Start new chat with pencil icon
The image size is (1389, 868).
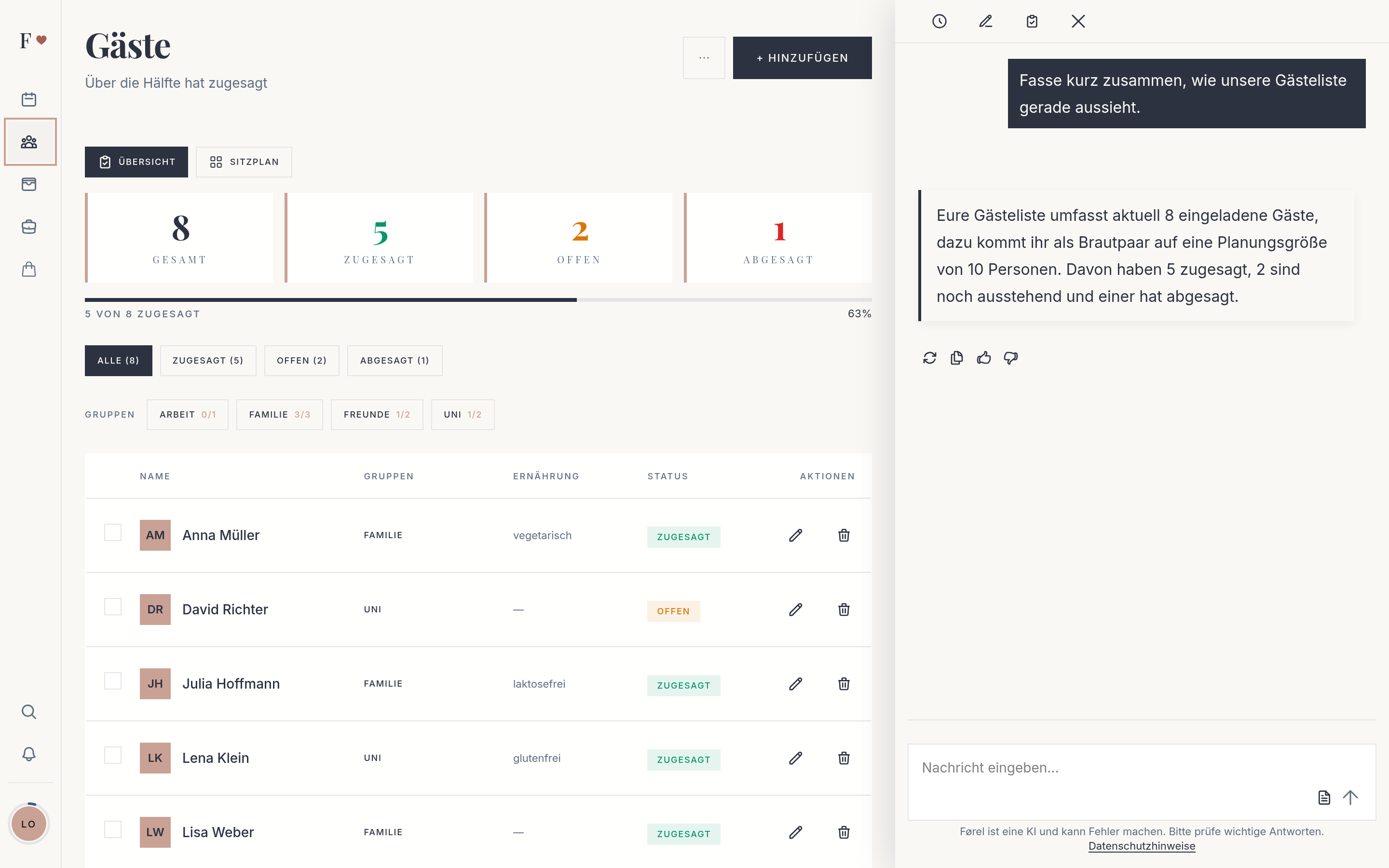[985, 21]
